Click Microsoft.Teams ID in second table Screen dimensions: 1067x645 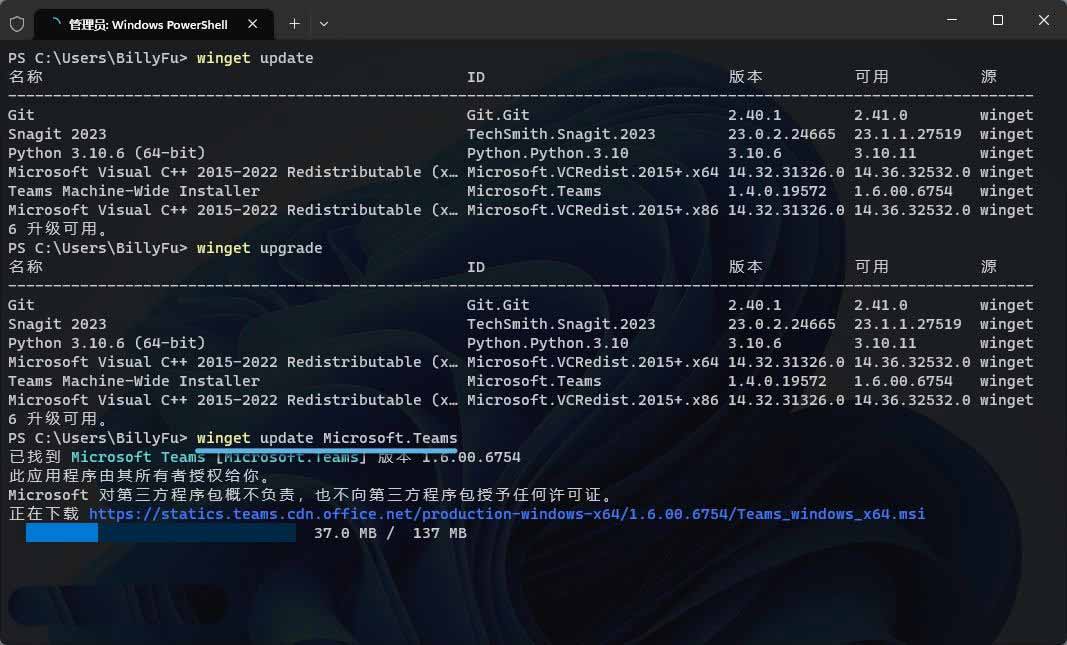pos(534,381)
